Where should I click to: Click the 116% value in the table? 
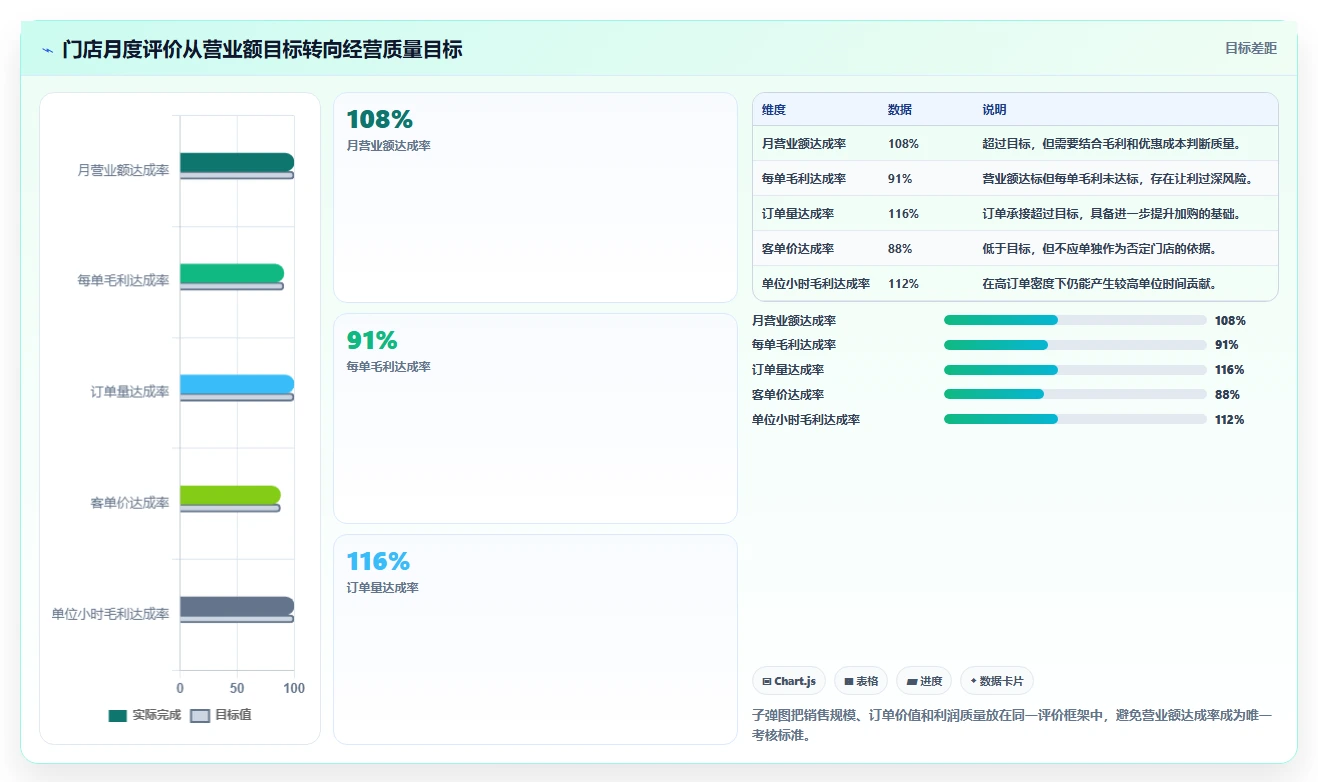click(x=903, y=214)
